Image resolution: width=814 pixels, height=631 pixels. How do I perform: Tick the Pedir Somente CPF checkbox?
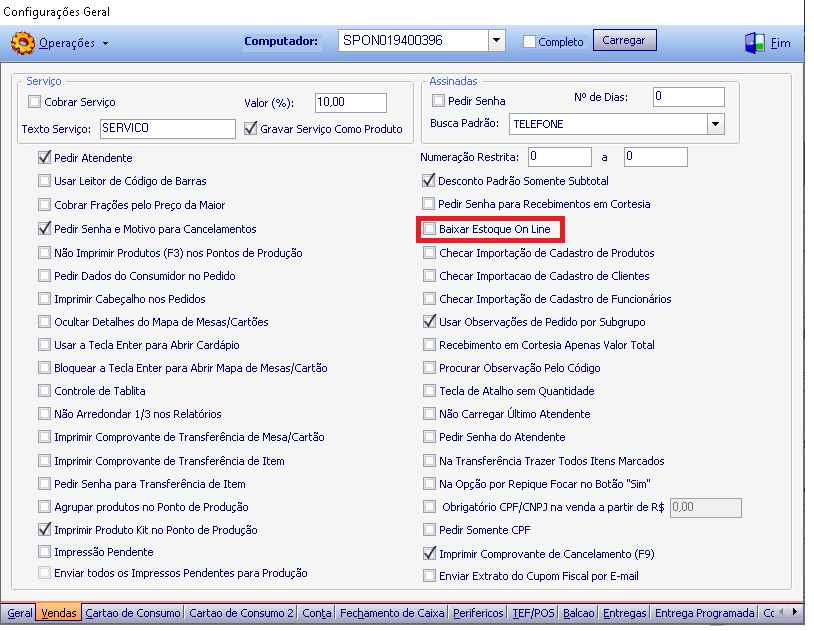click(429, 530)
